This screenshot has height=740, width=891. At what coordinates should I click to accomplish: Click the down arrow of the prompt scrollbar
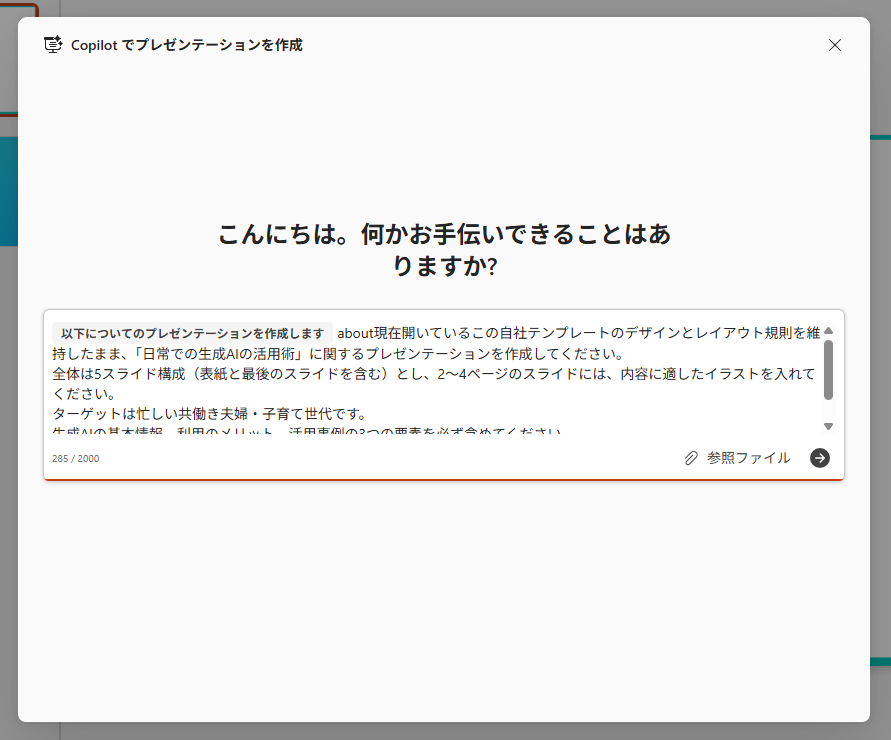pos(828,426)
